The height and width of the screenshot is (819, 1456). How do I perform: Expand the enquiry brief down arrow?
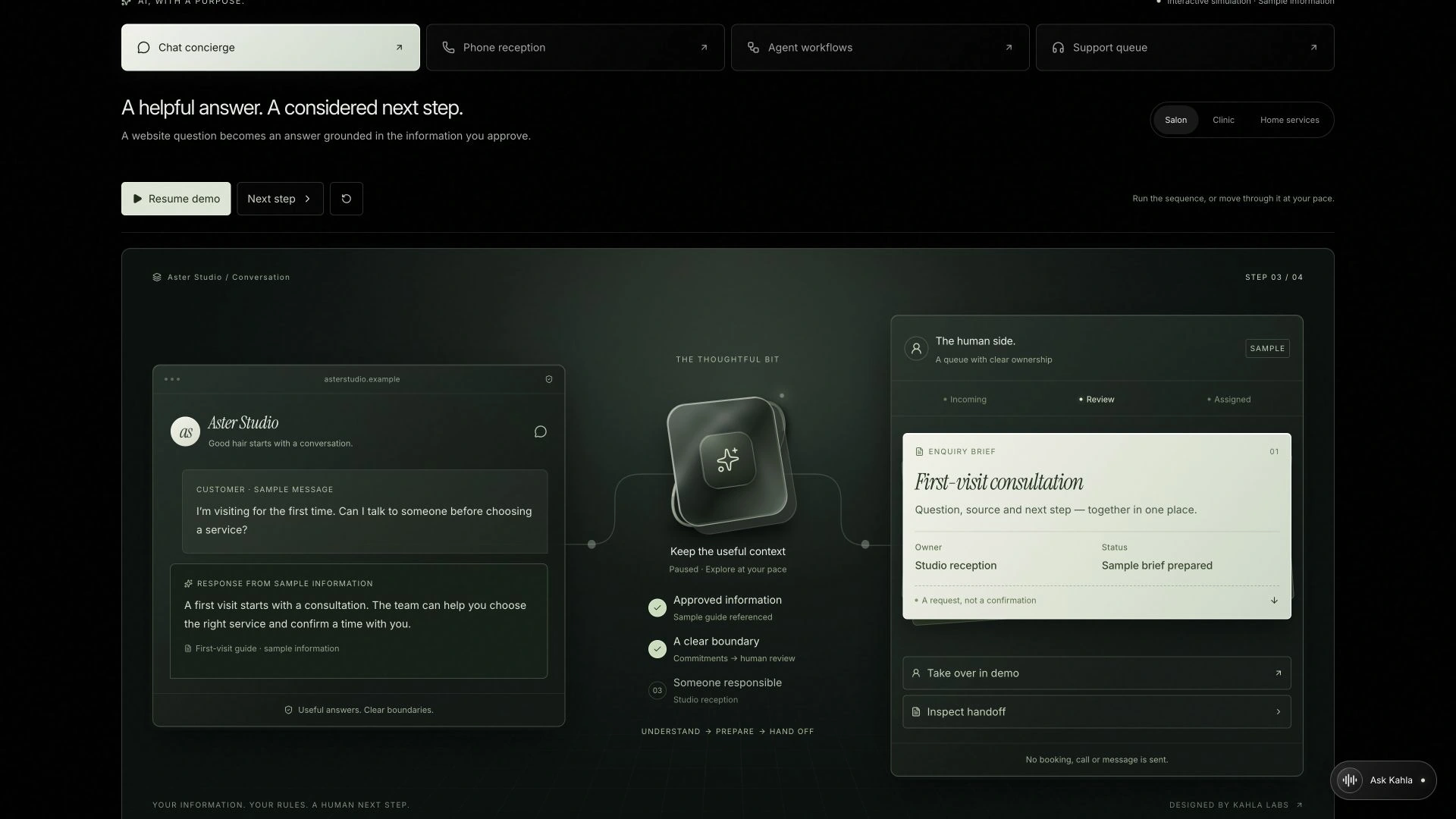[x=1274, y=601]
